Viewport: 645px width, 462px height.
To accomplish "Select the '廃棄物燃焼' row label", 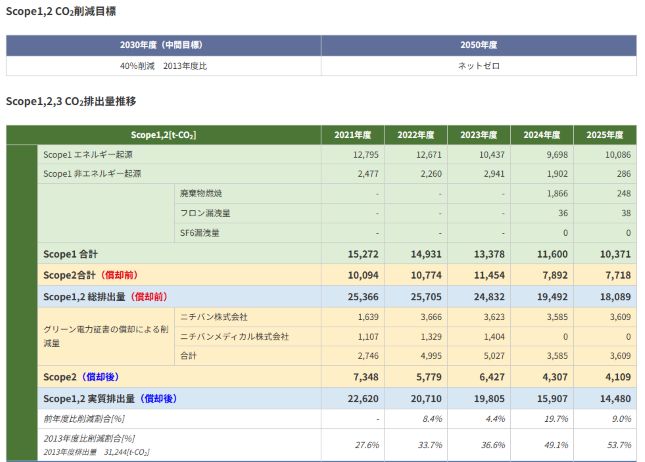I will point(201,193).
